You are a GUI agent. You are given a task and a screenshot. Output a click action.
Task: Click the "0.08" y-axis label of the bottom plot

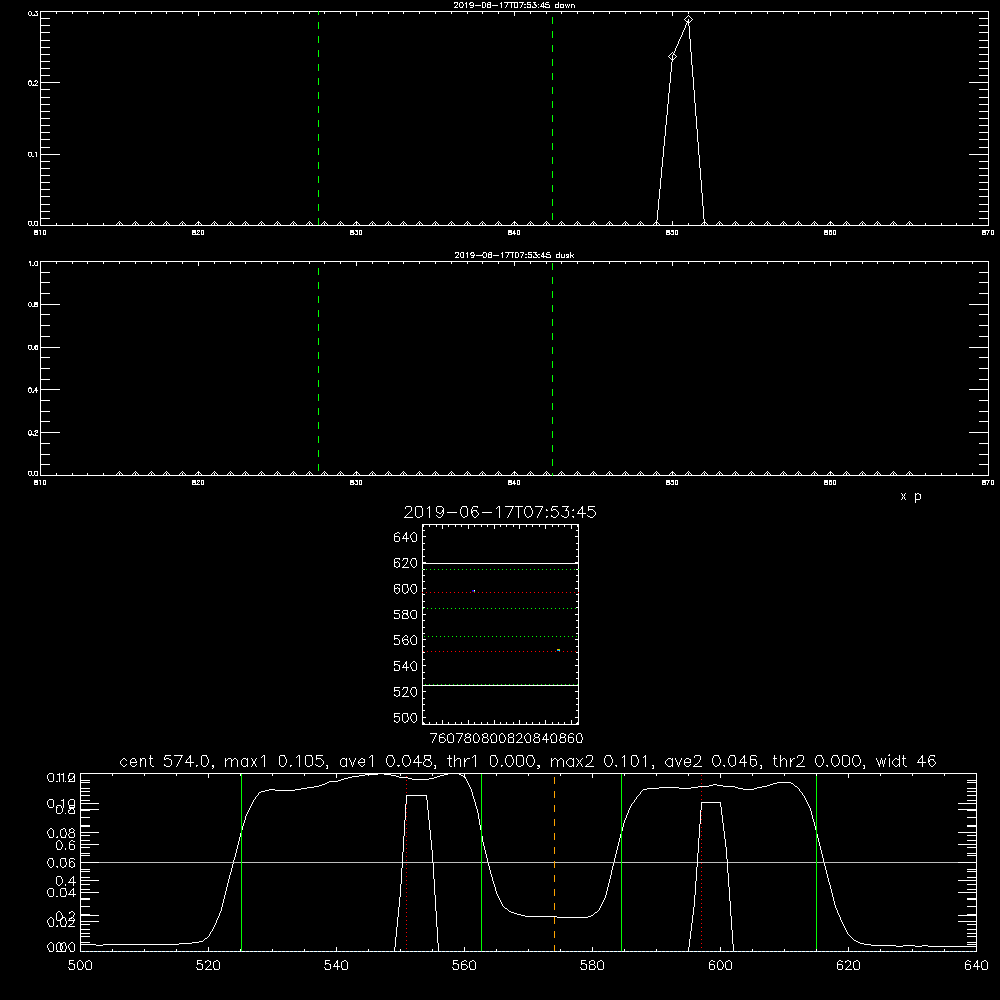[62, 833]
